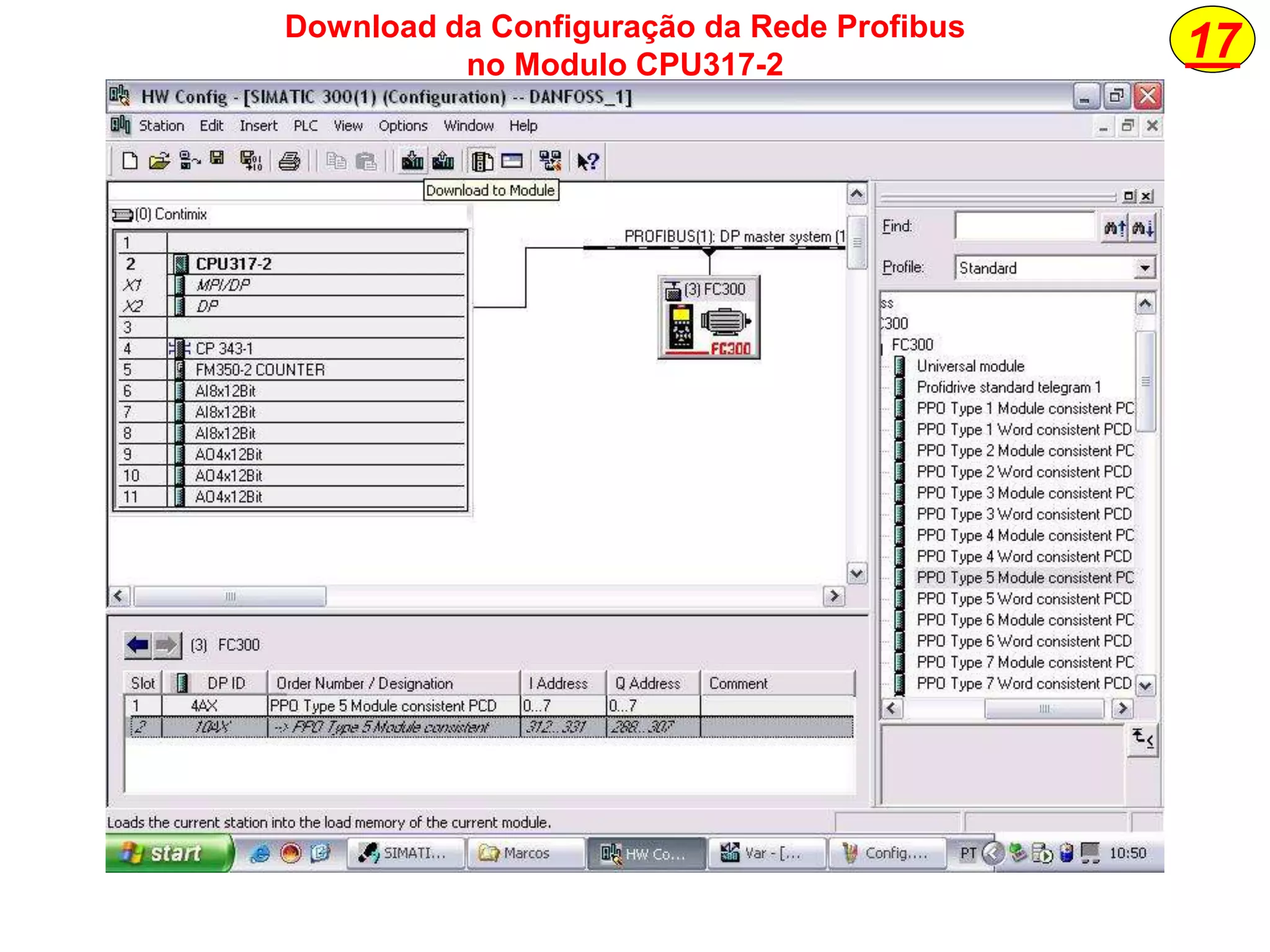Select the FM350-2 COUNTER row

[292, 370]
